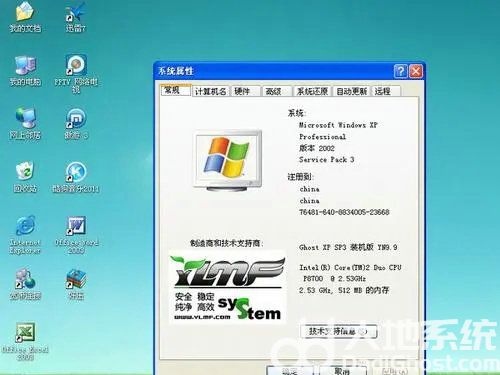Image resolution: width=500 pixels, height=375 pixels.
Task: Open the My Documents (我的文档) desktop icon
Action: [25, 17]
